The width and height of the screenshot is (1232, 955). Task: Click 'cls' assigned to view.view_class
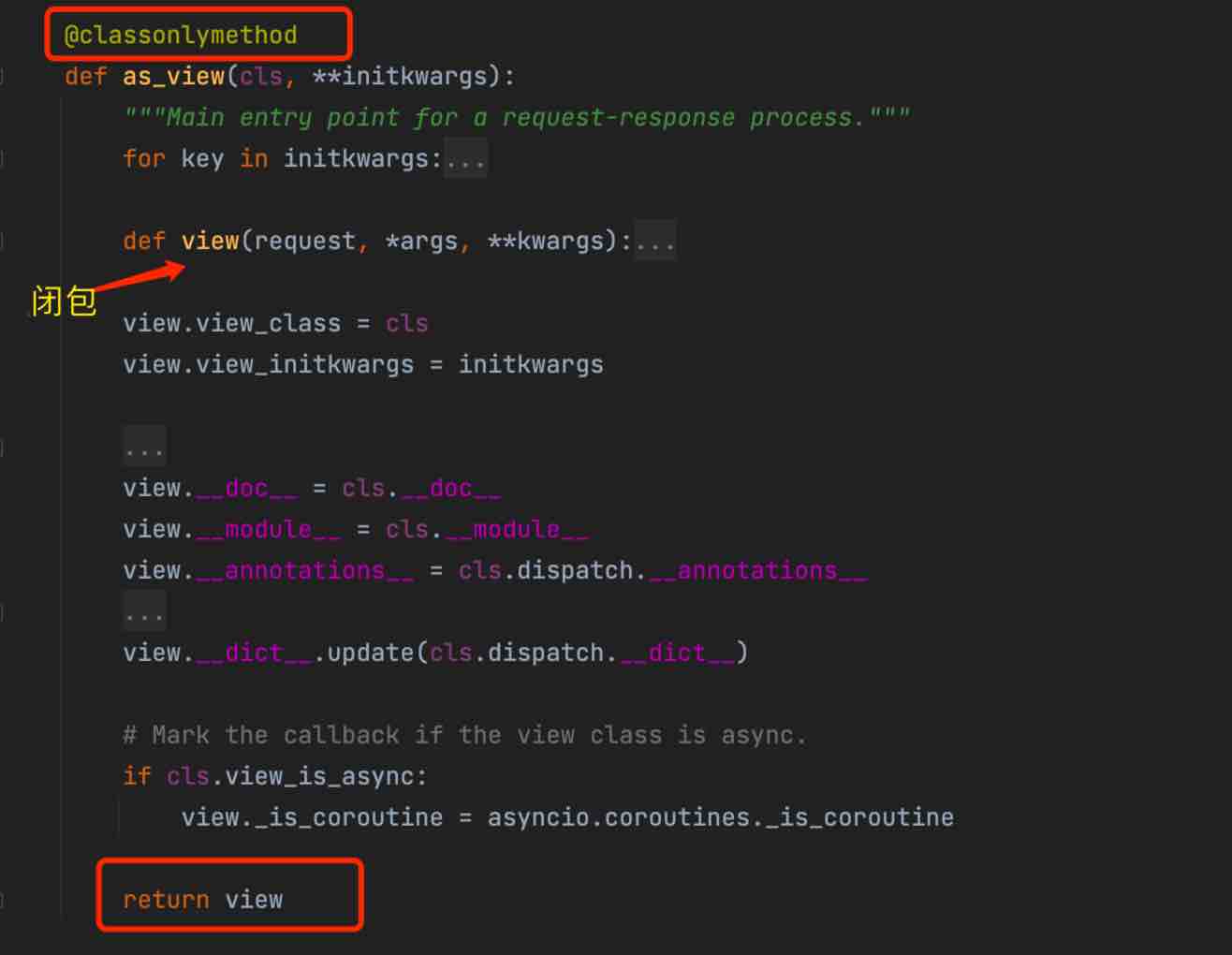(407, 324)
